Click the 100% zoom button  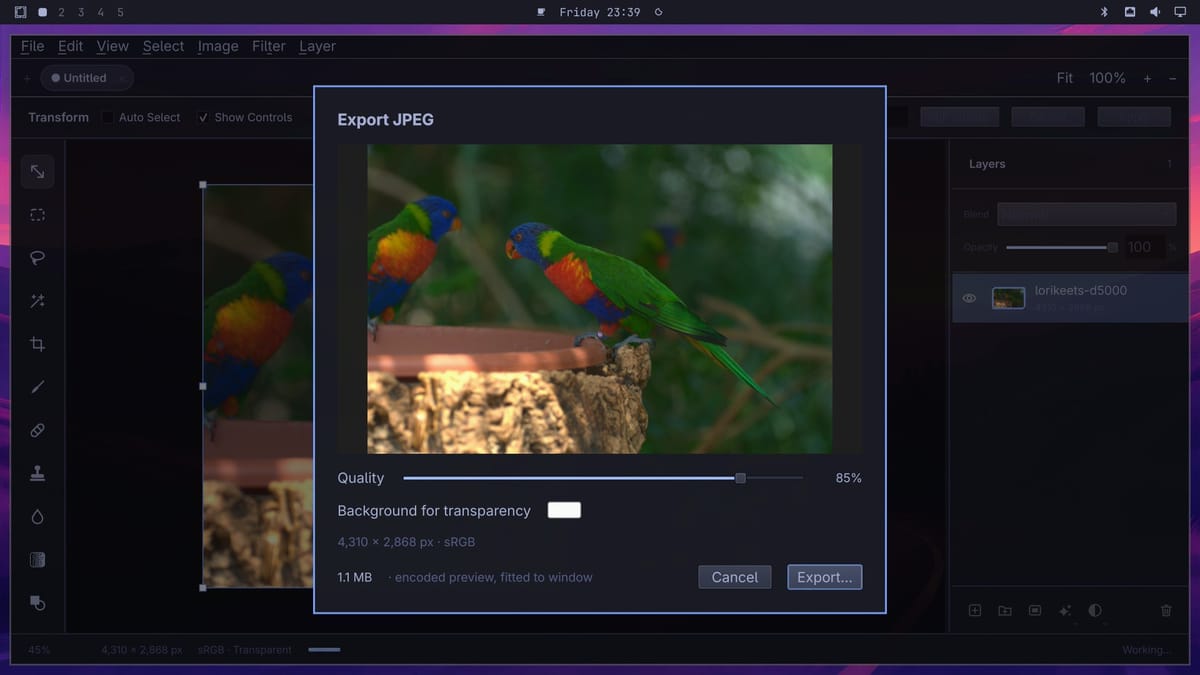[1107, 78]
